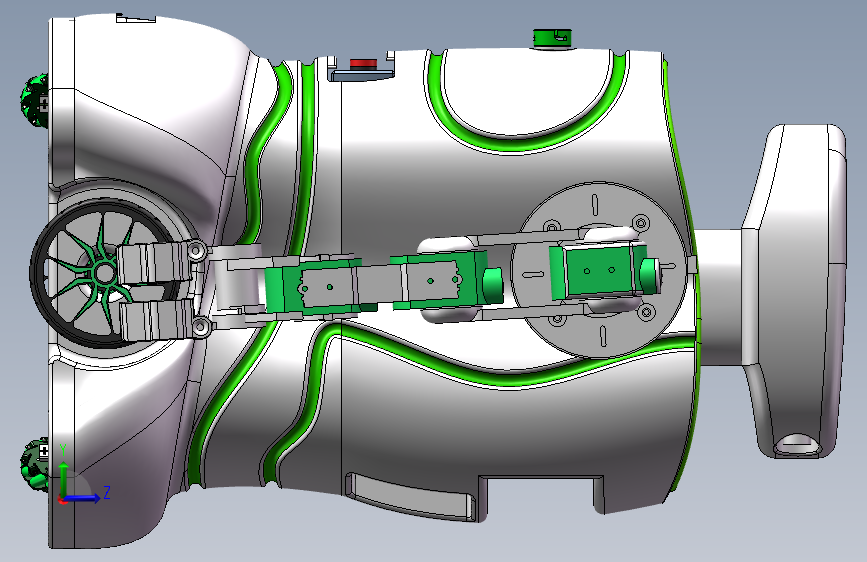Viewport: 867px width, 562px height.
Task: Select the upper gray gripper finger
Action: pos(153,262)
